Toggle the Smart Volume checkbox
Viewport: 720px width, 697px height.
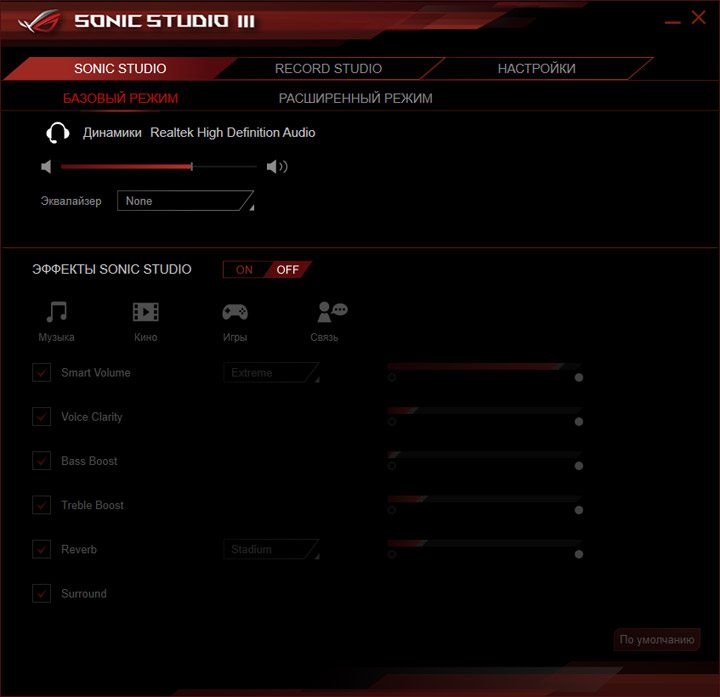41,372
